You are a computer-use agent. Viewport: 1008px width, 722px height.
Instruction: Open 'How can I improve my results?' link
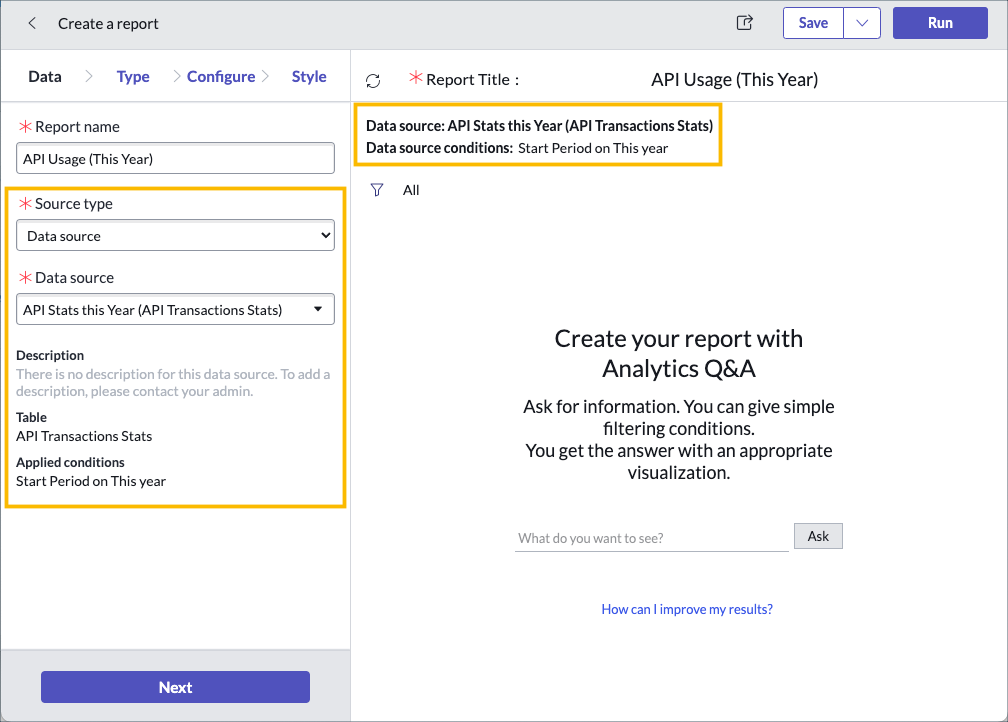[x=687, y=609]
